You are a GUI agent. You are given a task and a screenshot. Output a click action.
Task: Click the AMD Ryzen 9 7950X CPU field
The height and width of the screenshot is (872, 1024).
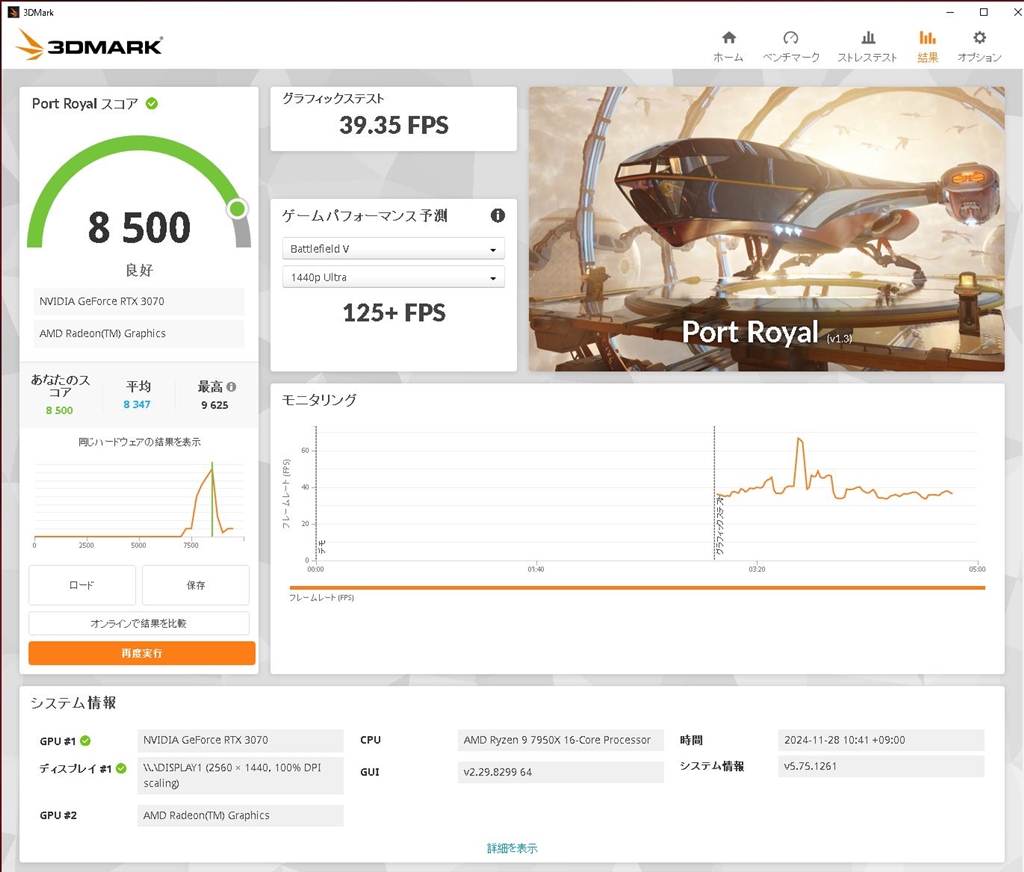click(560, 740)
